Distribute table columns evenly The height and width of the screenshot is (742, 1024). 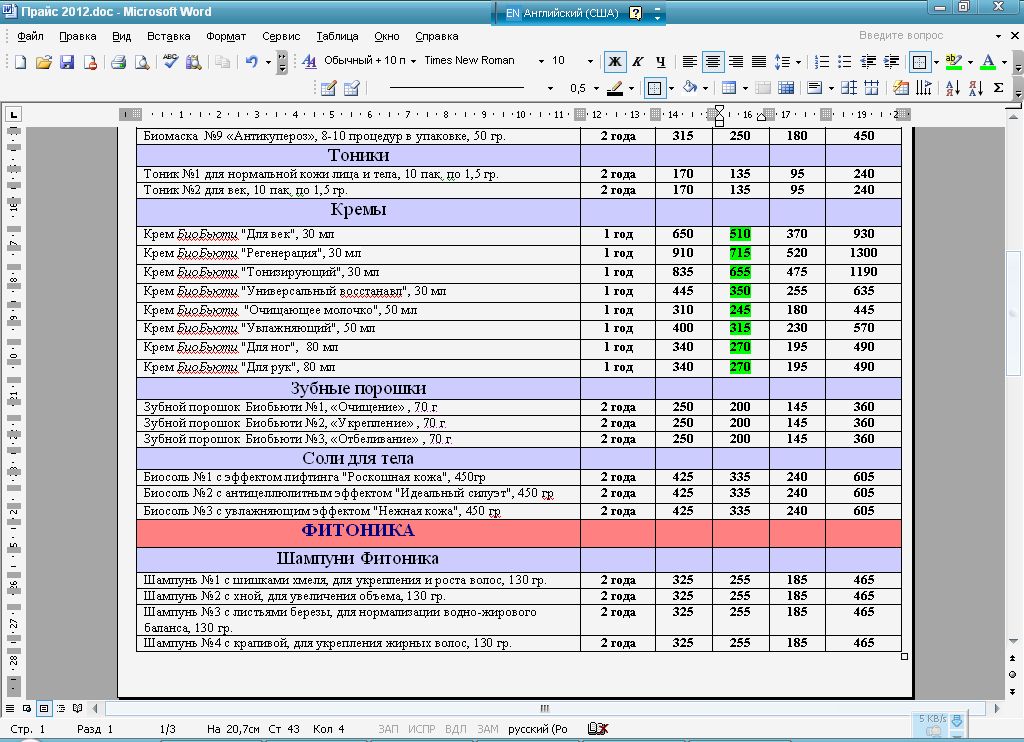pos(871,88)
